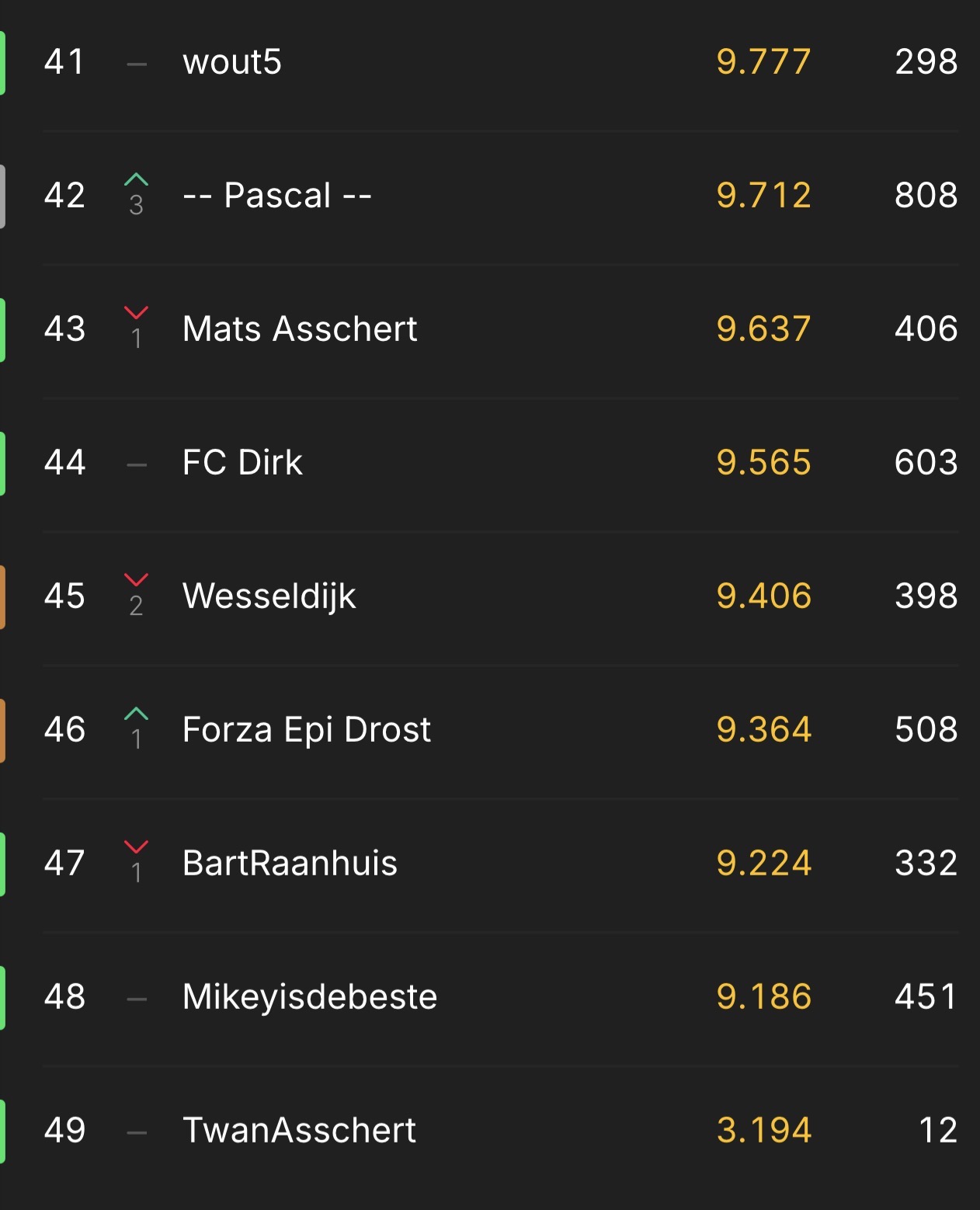View TwanAsschert's team details
This screenshot has width=980, height=1210.
pos(299,1131)
